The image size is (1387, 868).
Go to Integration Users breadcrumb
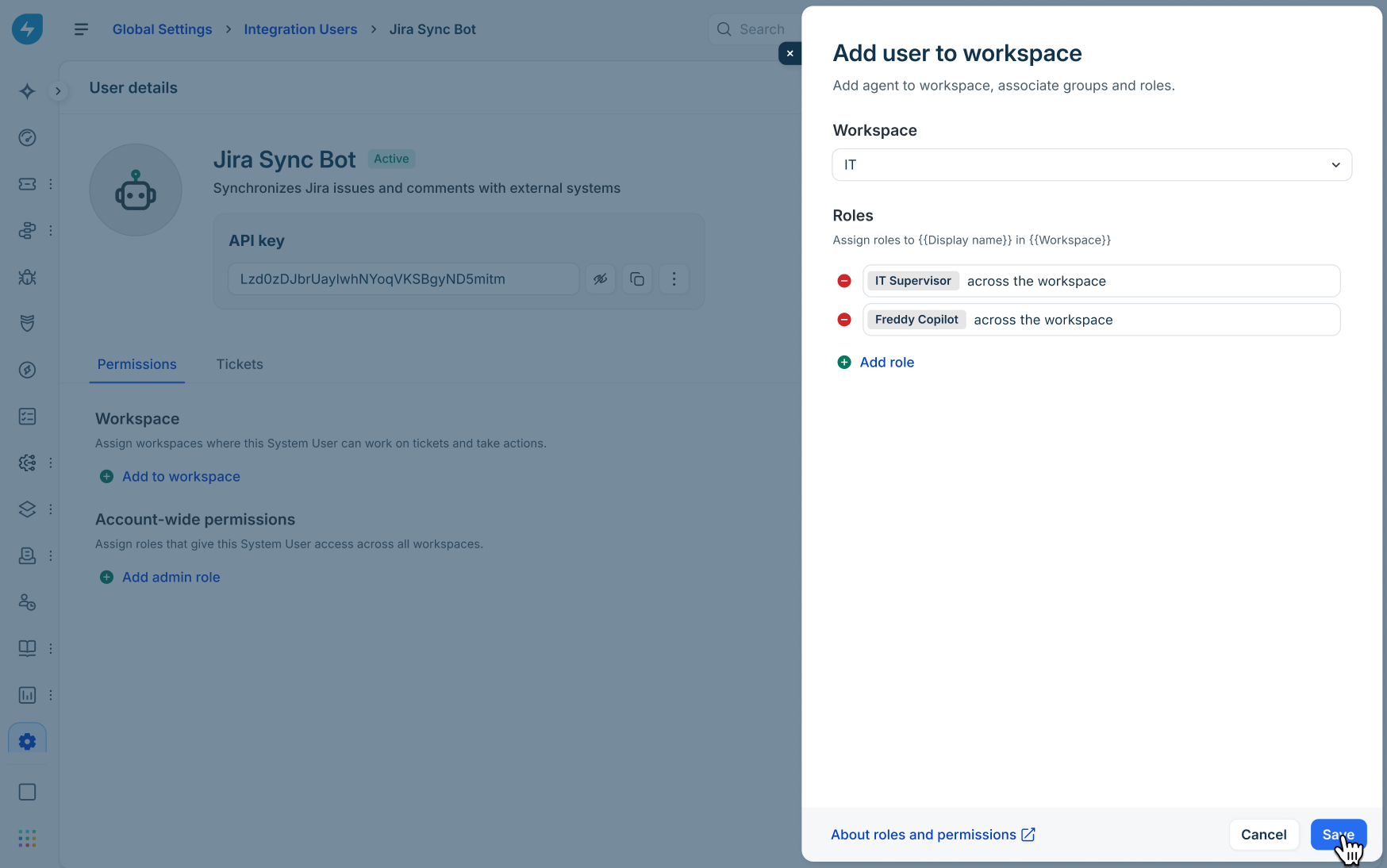tap(301, 29)
